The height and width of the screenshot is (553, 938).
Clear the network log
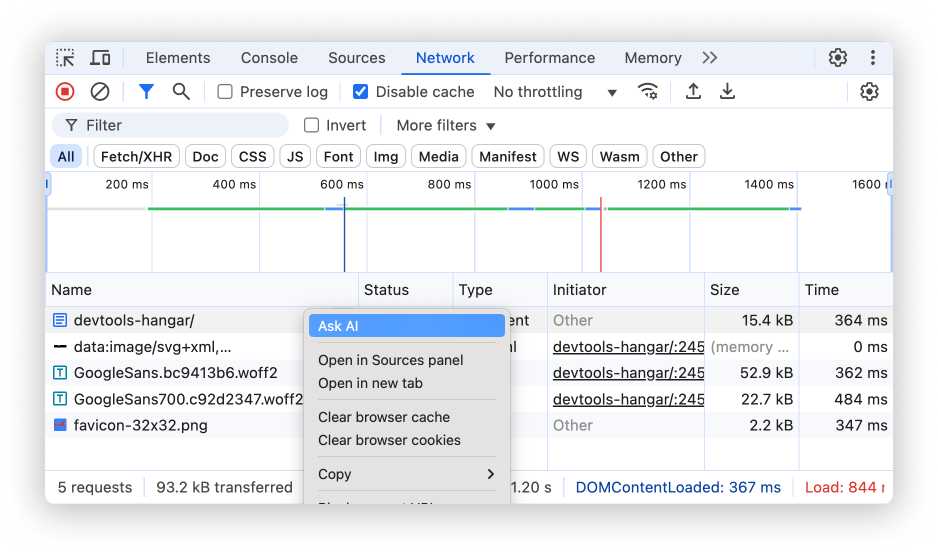click(x=100, y=92)
